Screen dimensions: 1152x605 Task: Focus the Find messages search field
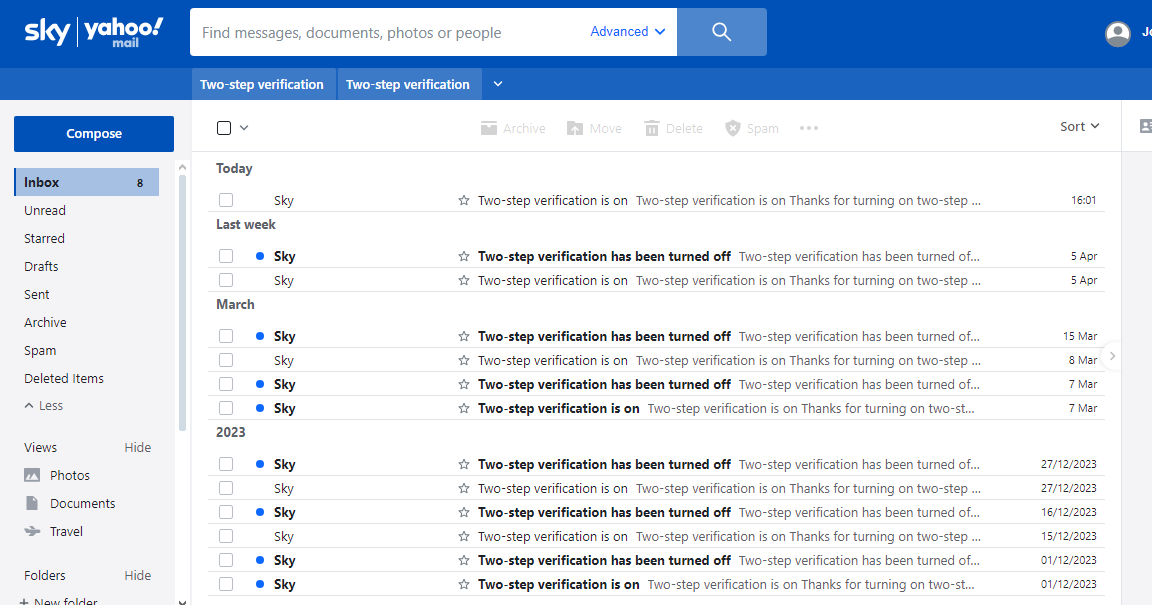[x=389, y=32]
